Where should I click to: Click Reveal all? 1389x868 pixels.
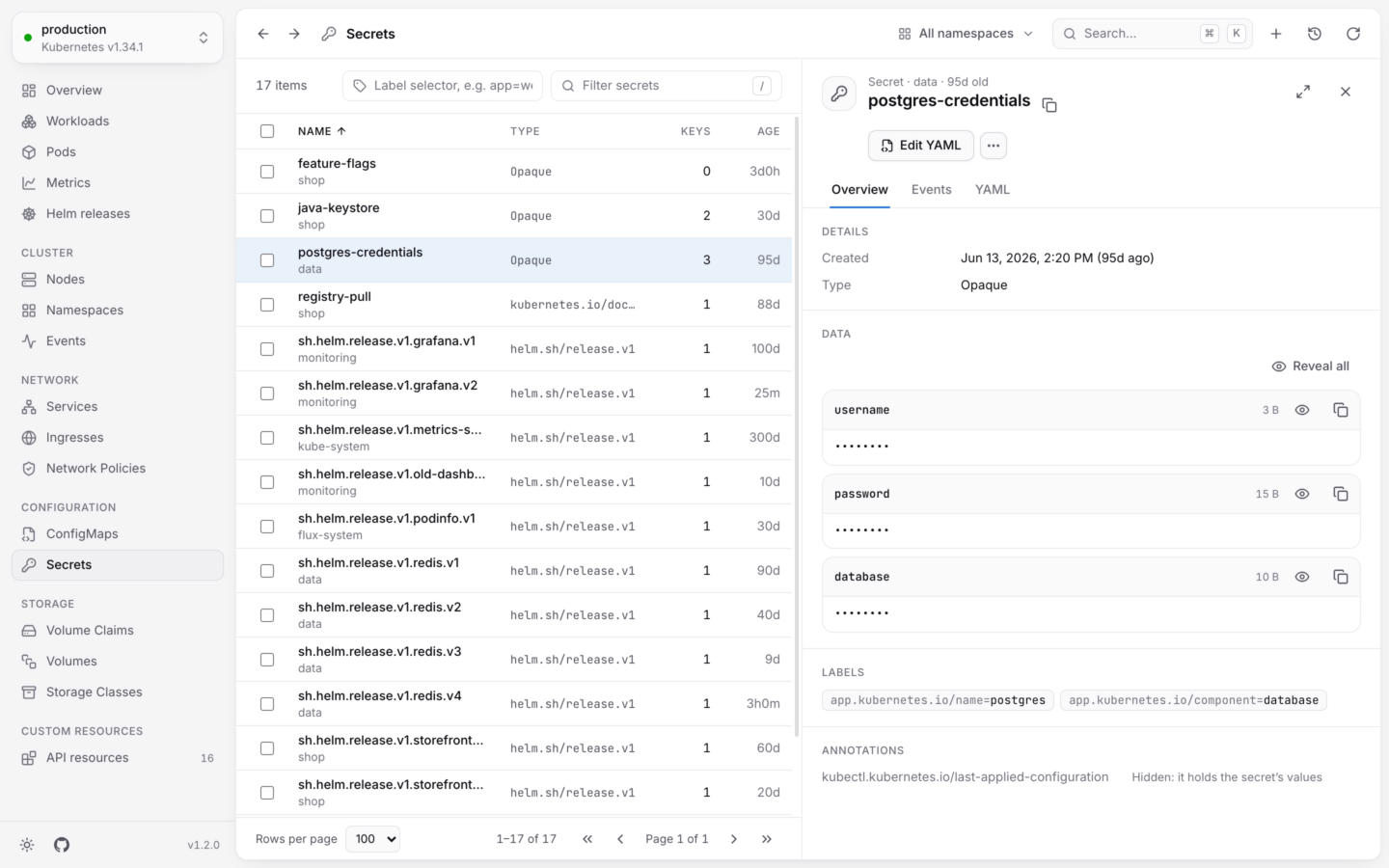1311,366
